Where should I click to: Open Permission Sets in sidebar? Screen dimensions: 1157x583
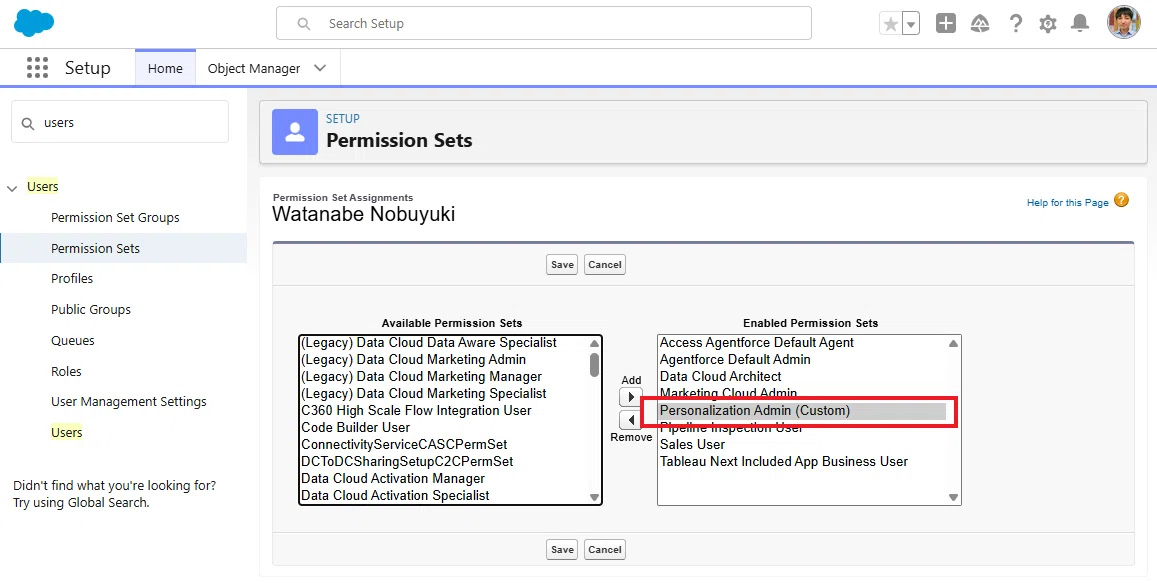(x=95, y=249)
